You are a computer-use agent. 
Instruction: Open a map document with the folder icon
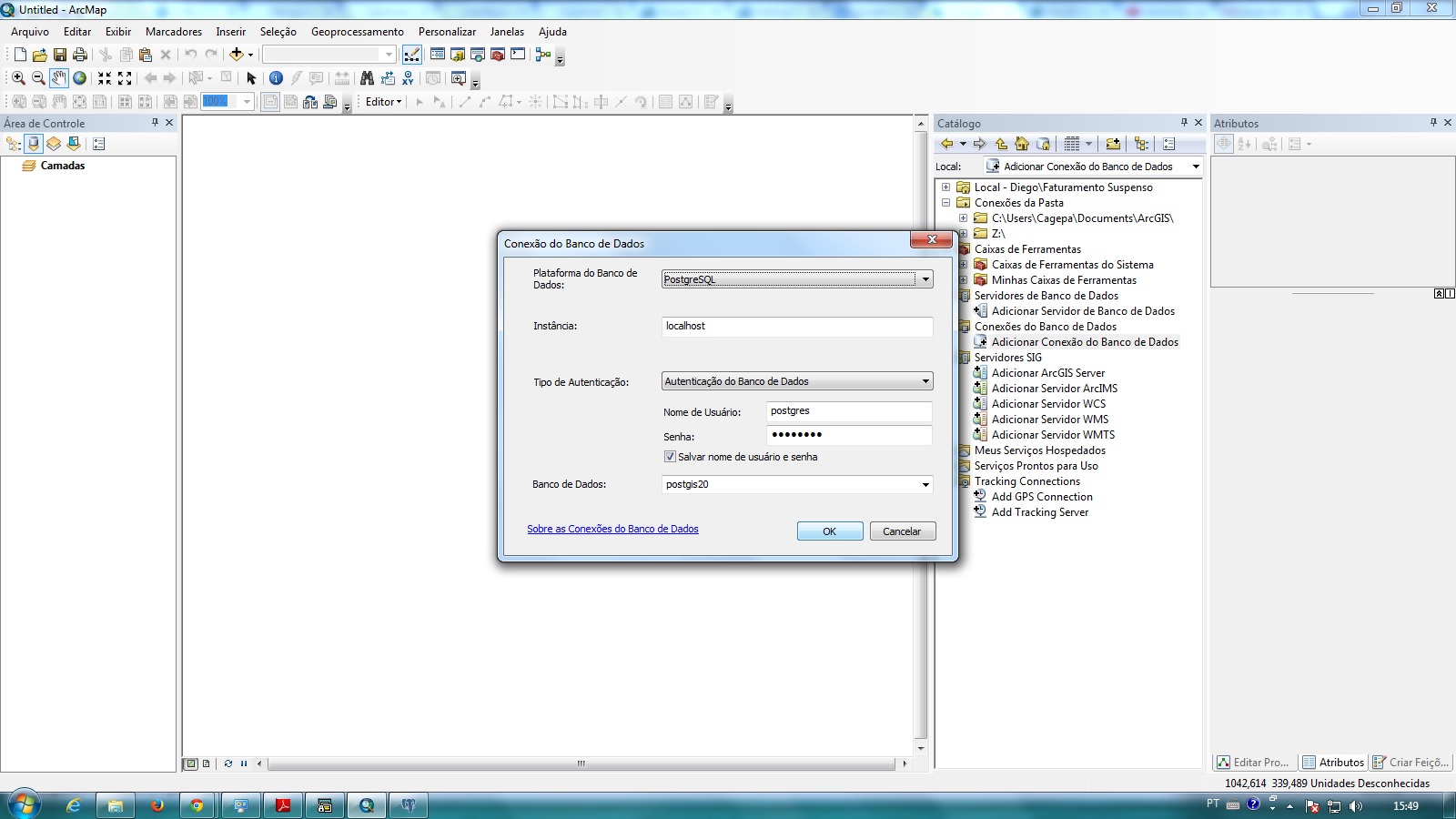point(39,55)
